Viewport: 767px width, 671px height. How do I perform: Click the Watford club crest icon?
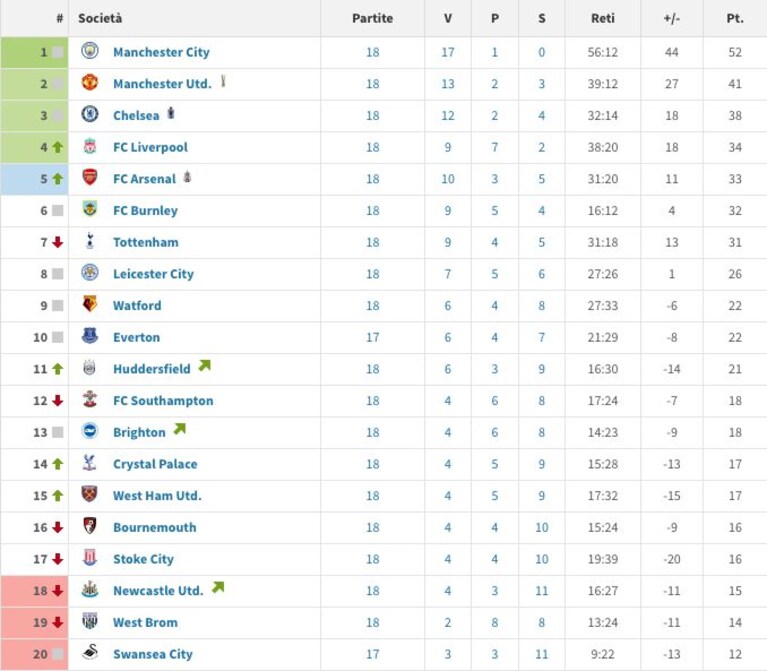(90, 304)
